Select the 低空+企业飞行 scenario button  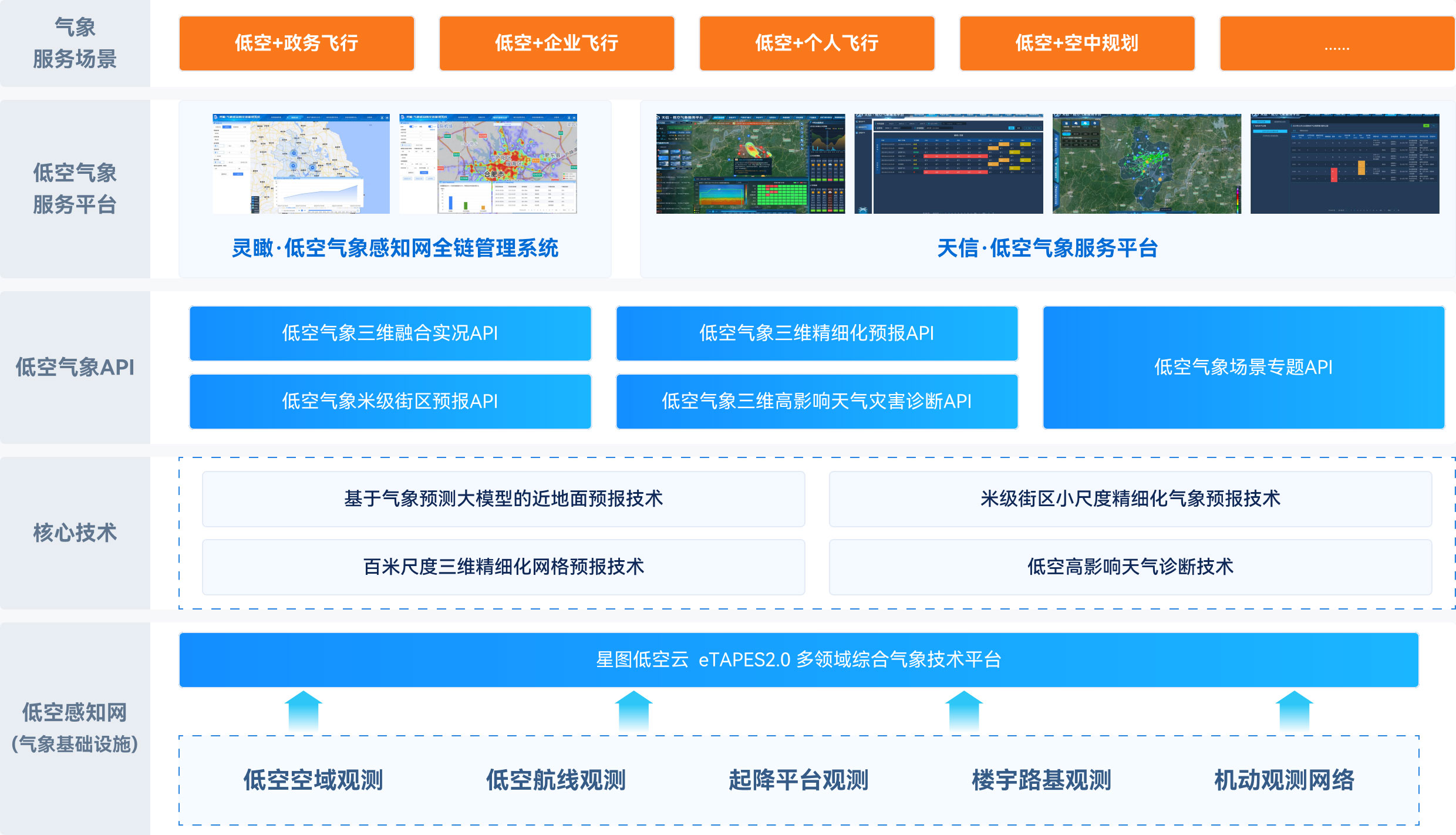click(x=557, y=43)
